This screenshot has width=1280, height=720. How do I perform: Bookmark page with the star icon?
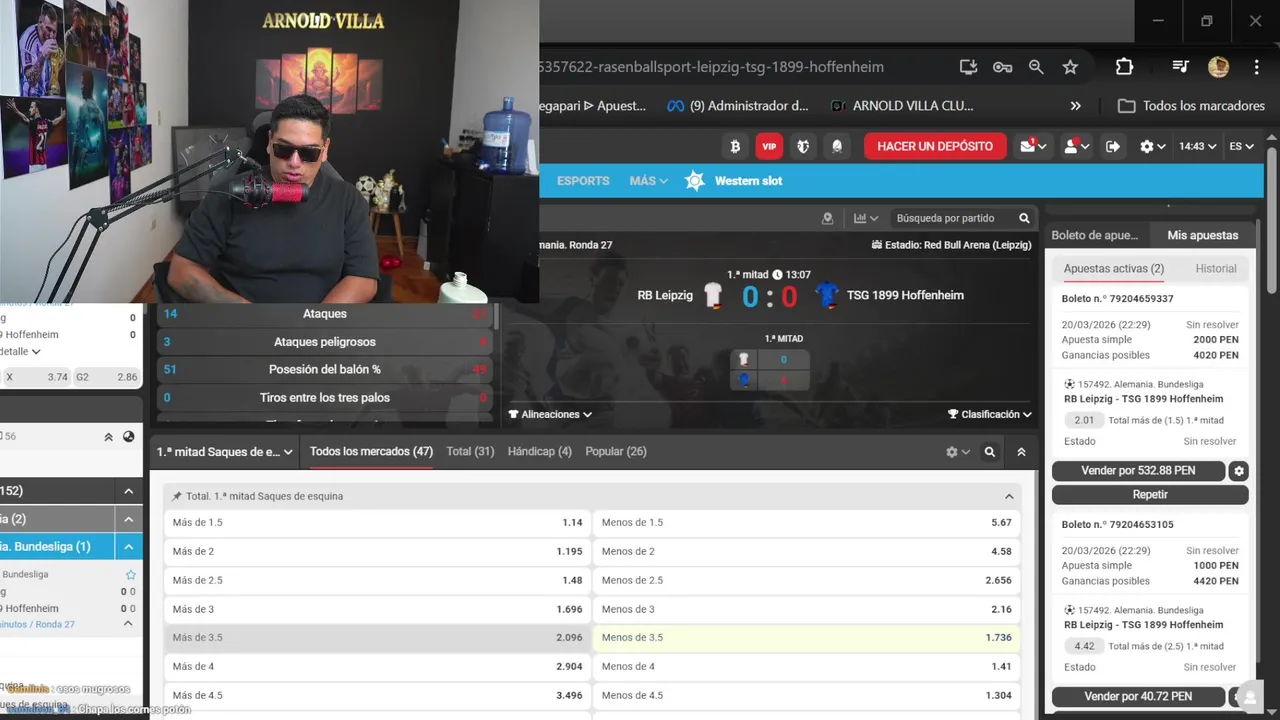1070,67
